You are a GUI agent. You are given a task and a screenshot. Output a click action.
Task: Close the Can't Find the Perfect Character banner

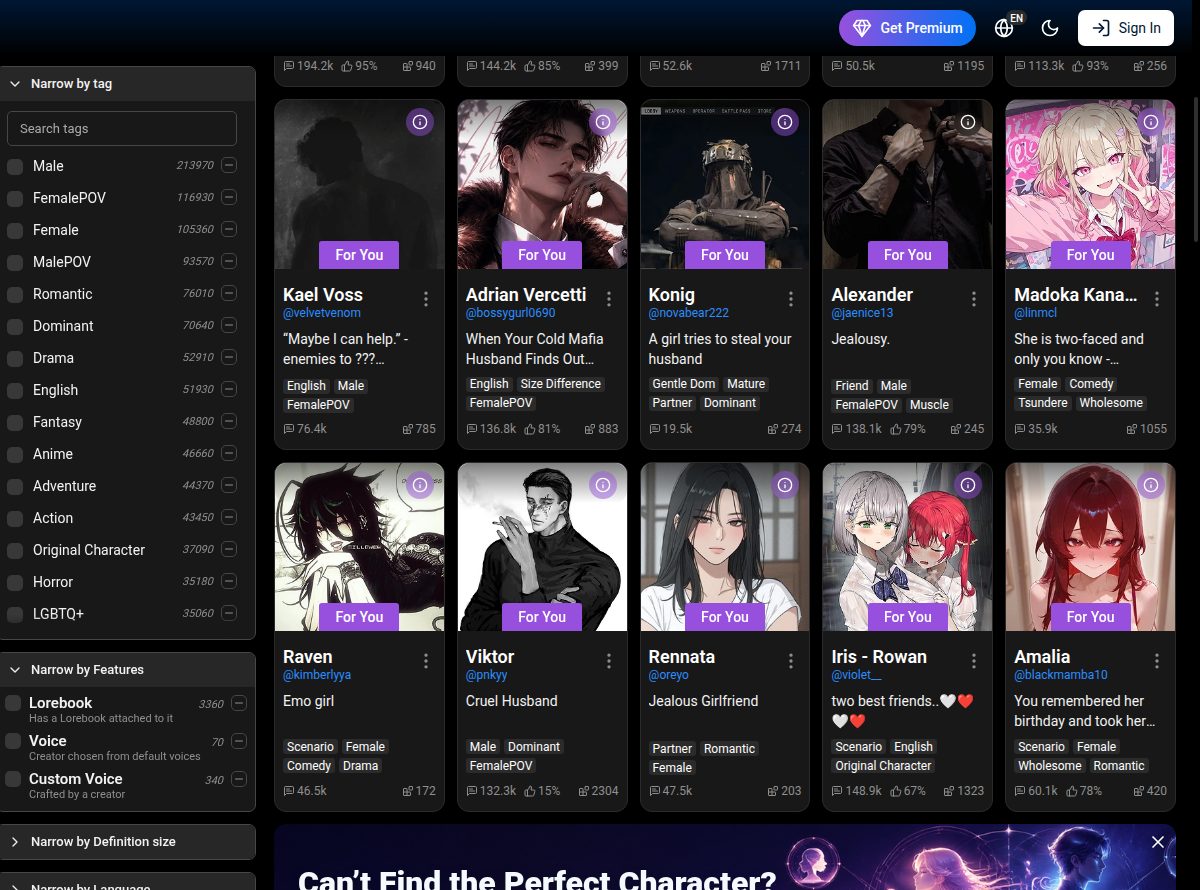[x=1158, y=842]
